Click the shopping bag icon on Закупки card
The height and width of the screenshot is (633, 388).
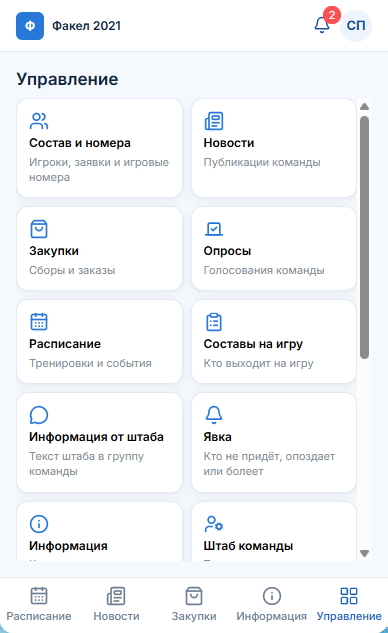(39, 229)
